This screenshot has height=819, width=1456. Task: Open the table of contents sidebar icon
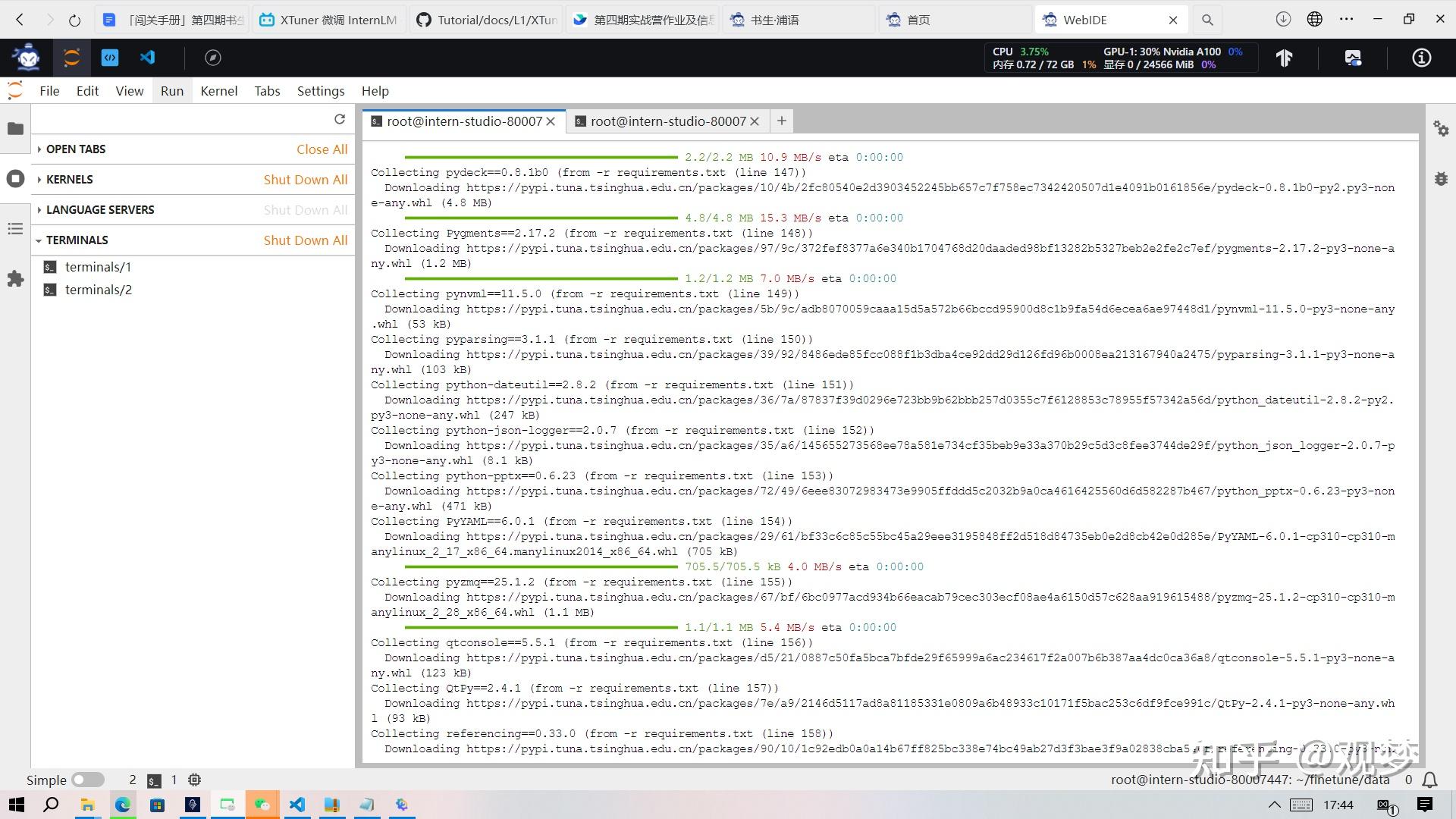coord(15,229)
